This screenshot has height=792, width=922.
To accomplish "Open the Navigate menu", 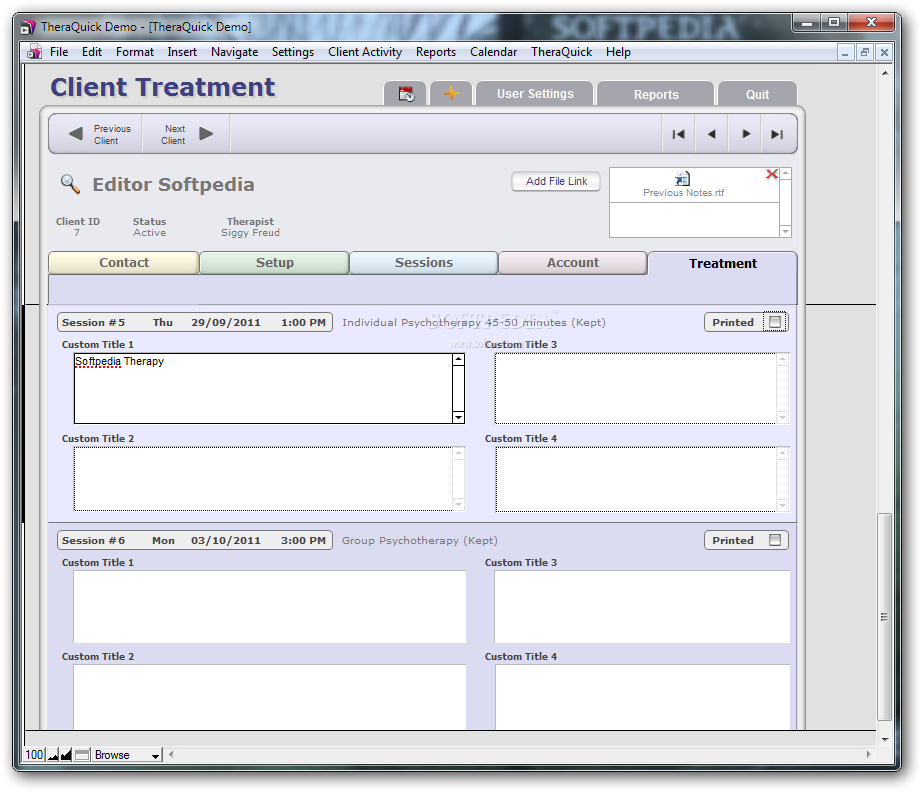I will tap(234, 52).
